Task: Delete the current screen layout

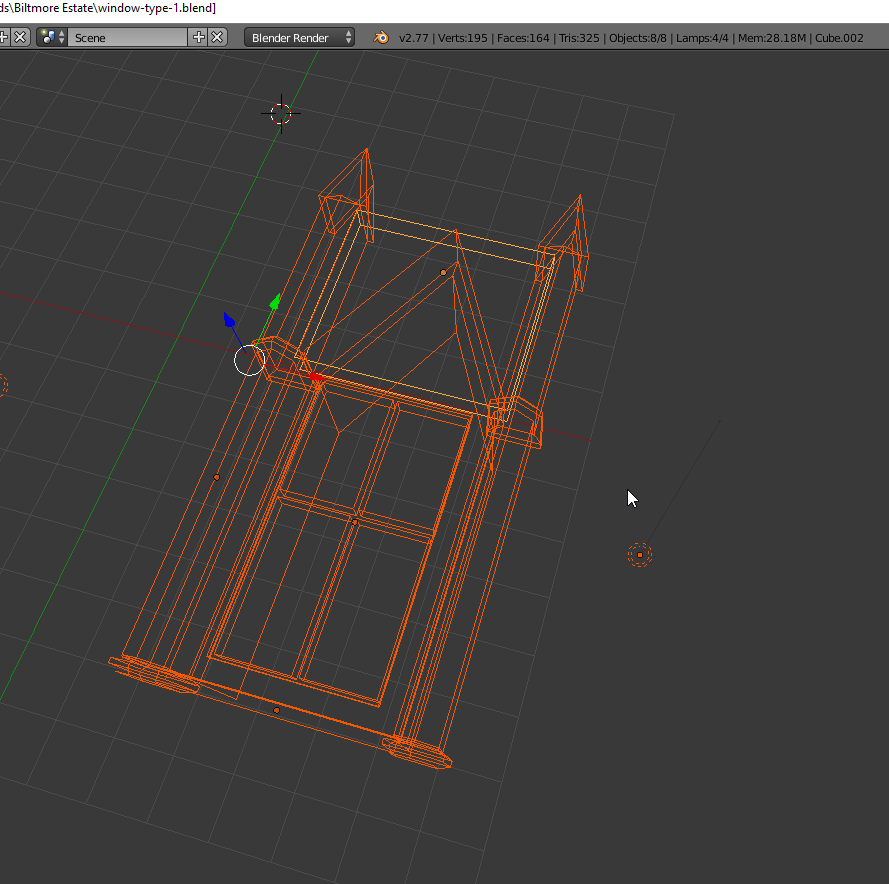Action: (x=20, y=37)
